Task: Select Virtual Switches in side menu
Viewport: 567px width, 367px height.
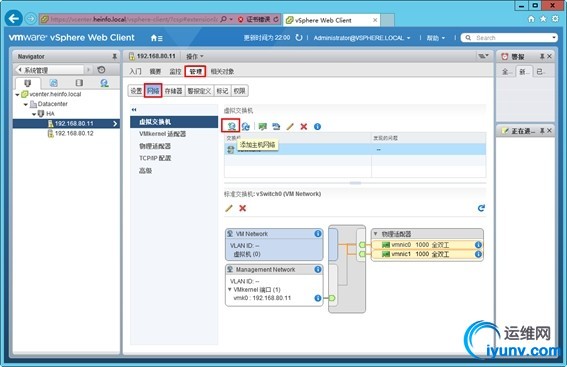Action: click(174, 122)
